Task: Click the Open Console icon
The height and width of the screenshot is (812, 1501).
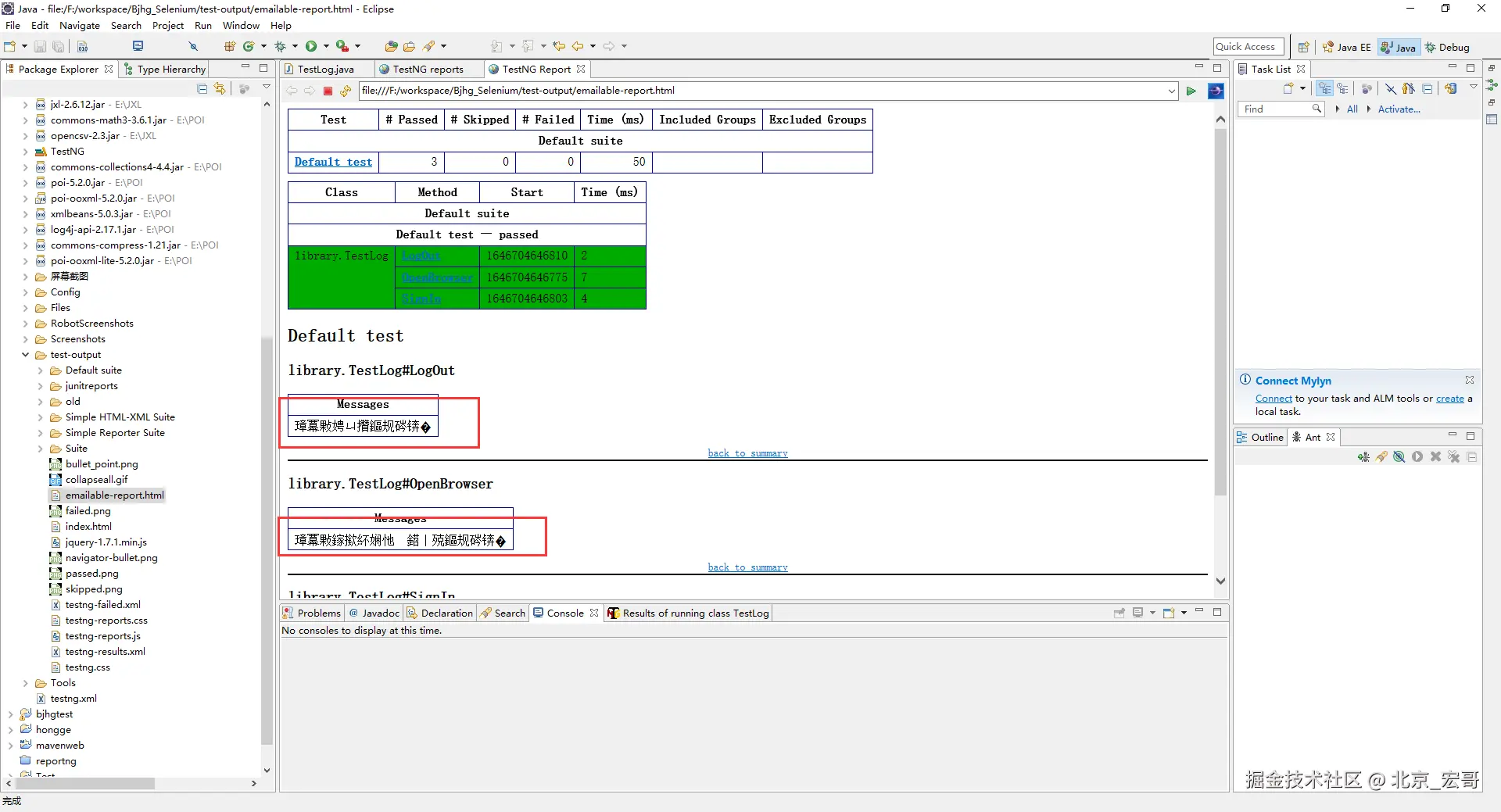Action: [x=1169, y=613]
